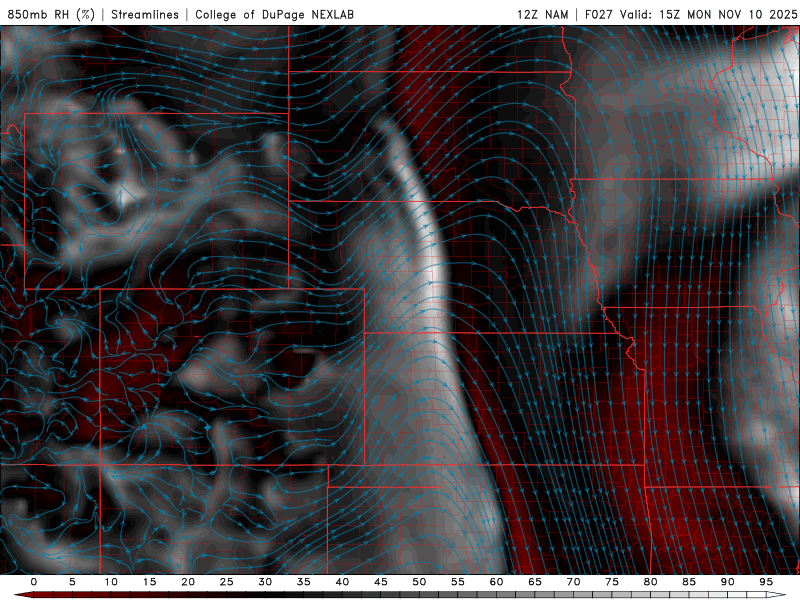Click the '20' colorbar tick label
This screenshot has height=600, width=800.
click(x=188, y=582)
